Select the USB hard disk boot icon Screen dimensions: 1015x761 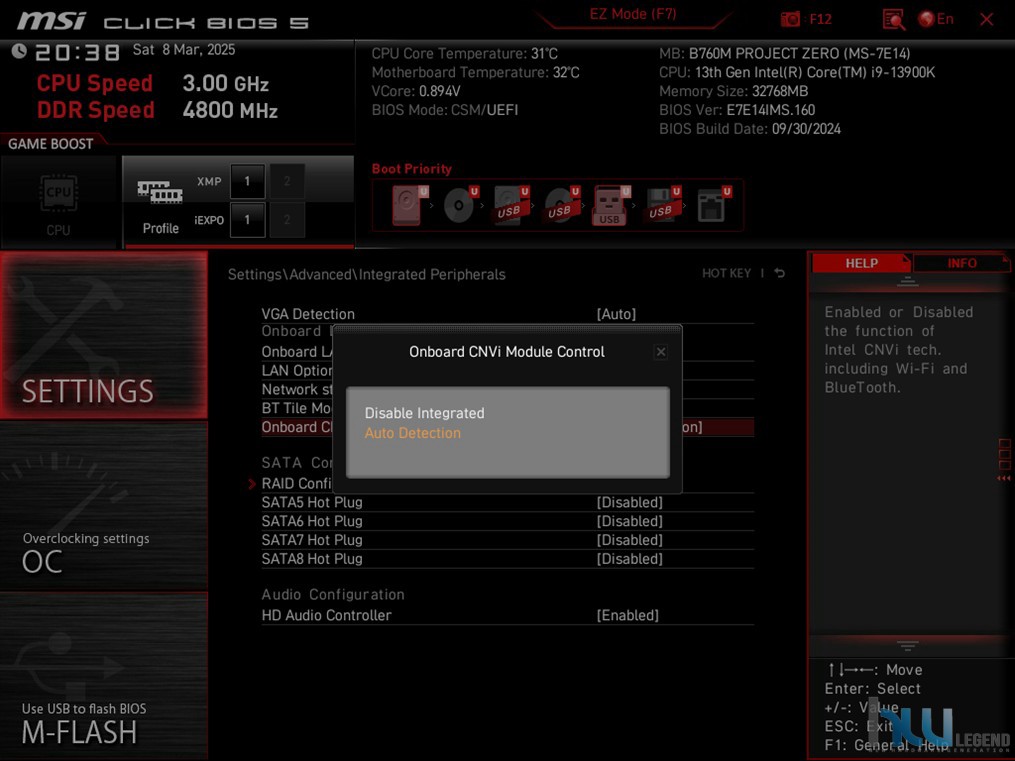pyautogui.click(x=511, y=204)
